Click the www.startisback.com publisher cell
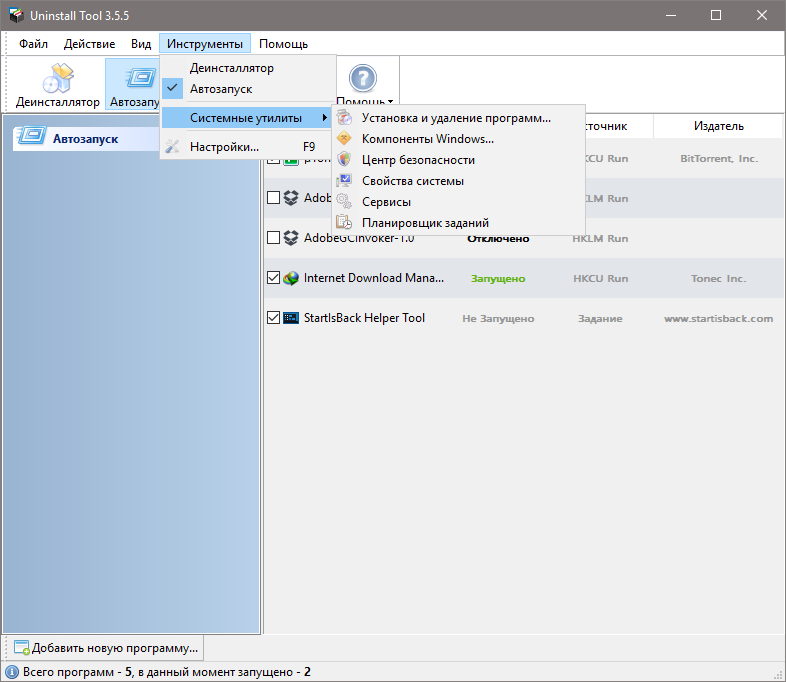 [718, 318]
